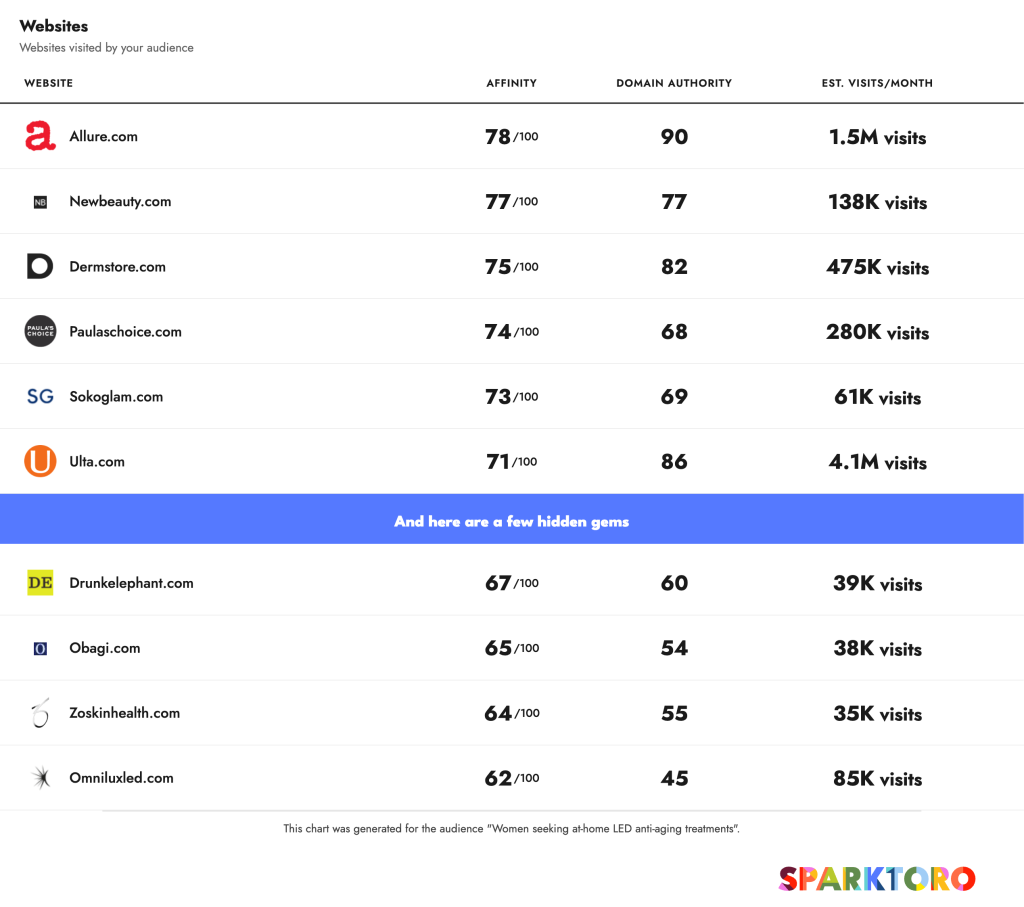Viewport: 1024px width, 907px height.
Task: Sort by Est. Visits/Month column header
Action: pyautogui.click(x=877, y=83)
